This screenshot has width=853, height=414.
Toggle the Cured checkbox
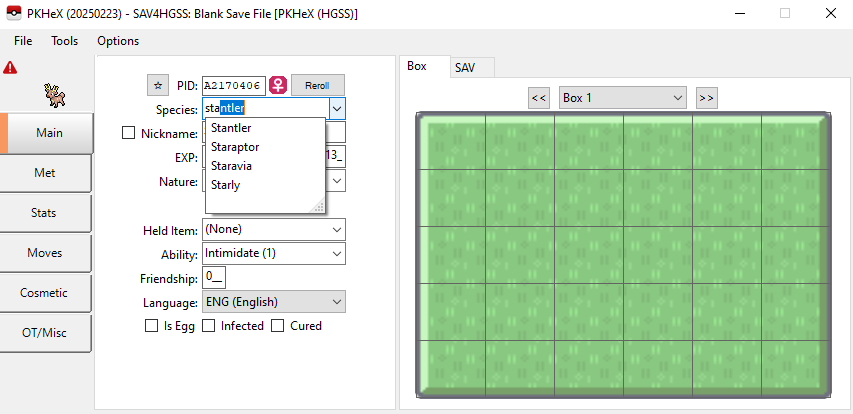(279, 326)
